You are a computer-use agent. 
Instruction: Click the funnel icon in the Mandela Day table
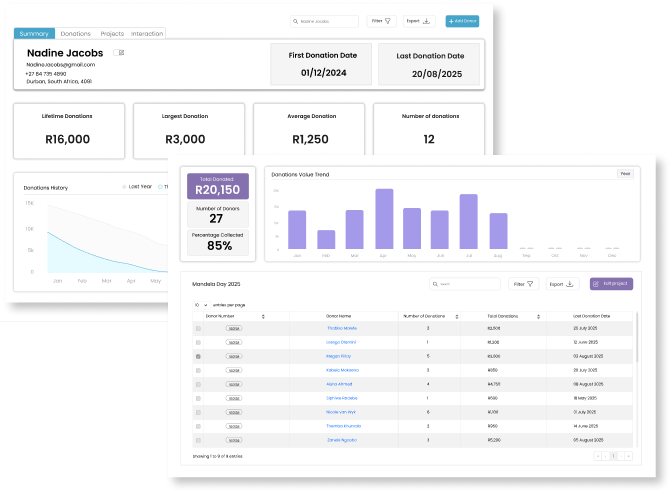click(x=528, y=284)
